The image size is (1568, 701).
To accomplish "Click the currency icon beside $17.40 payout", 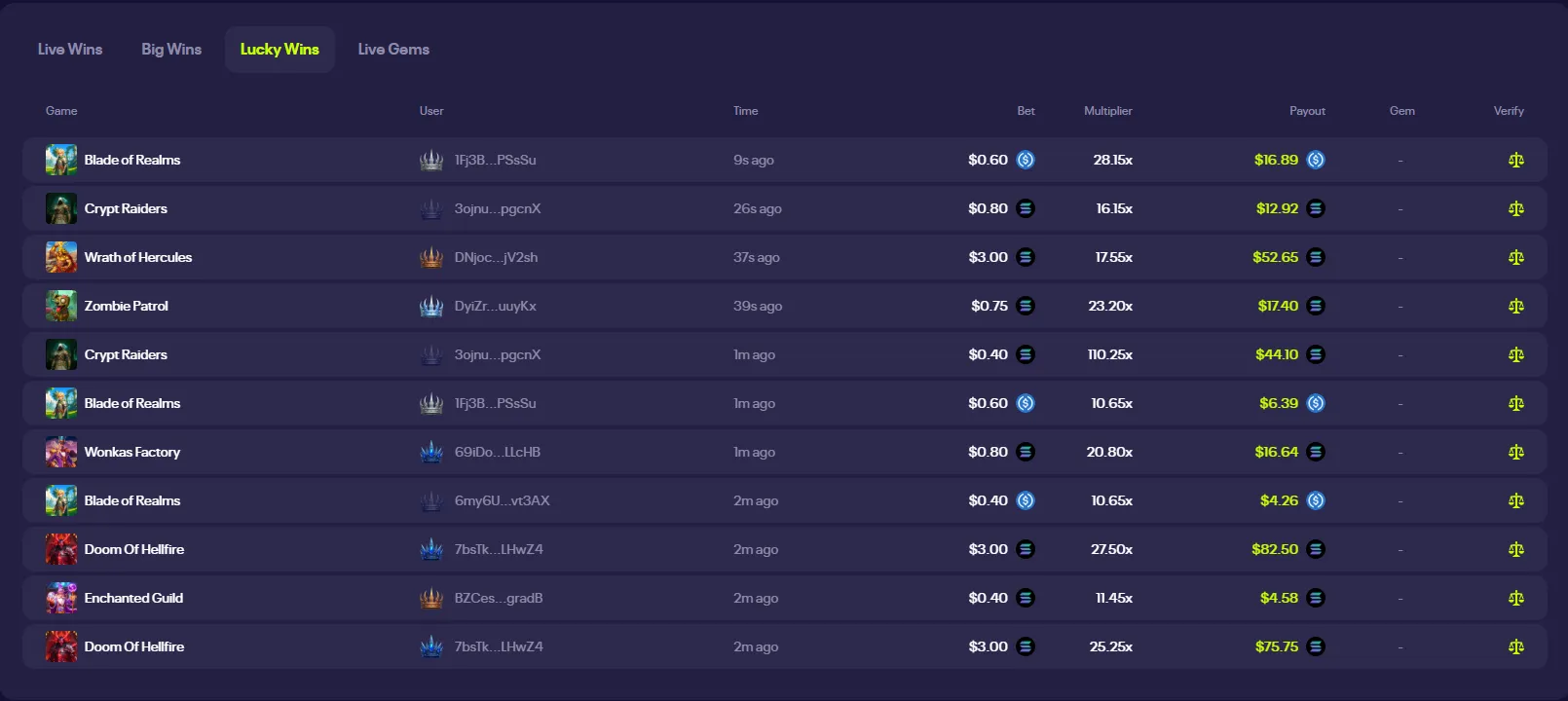I will click(1316, 306).
